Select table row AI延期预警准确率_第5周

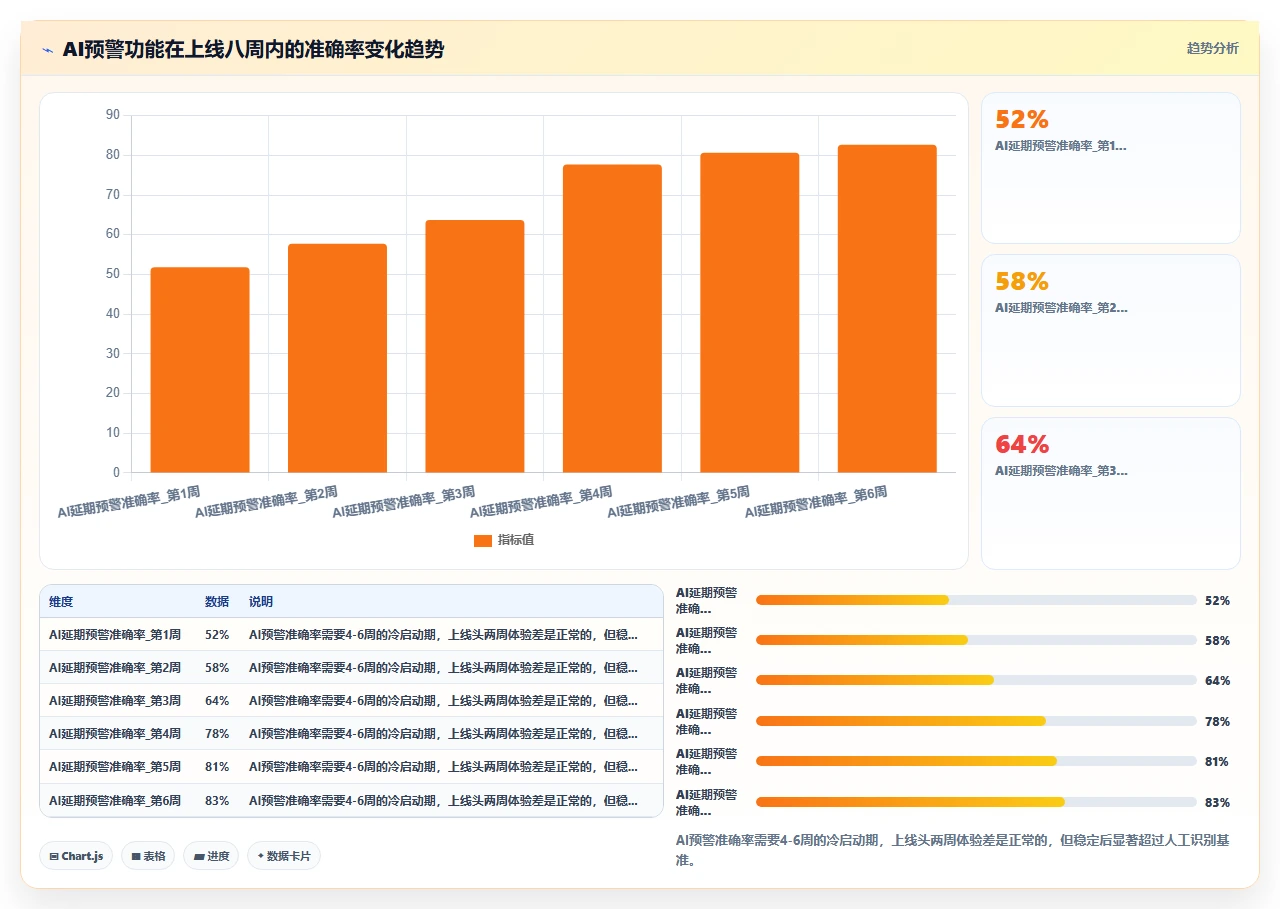click(351, 767)
